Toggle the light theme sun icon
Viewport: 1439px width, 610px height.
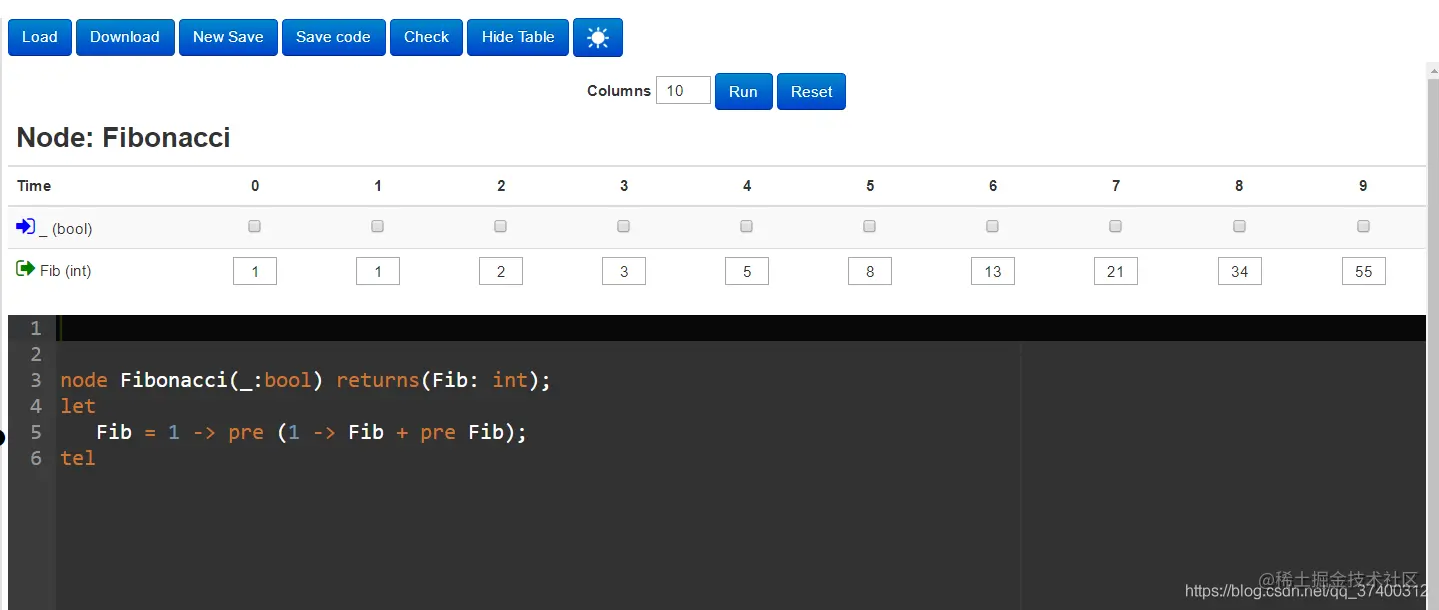pyautogui.click(x=598, y=38)
